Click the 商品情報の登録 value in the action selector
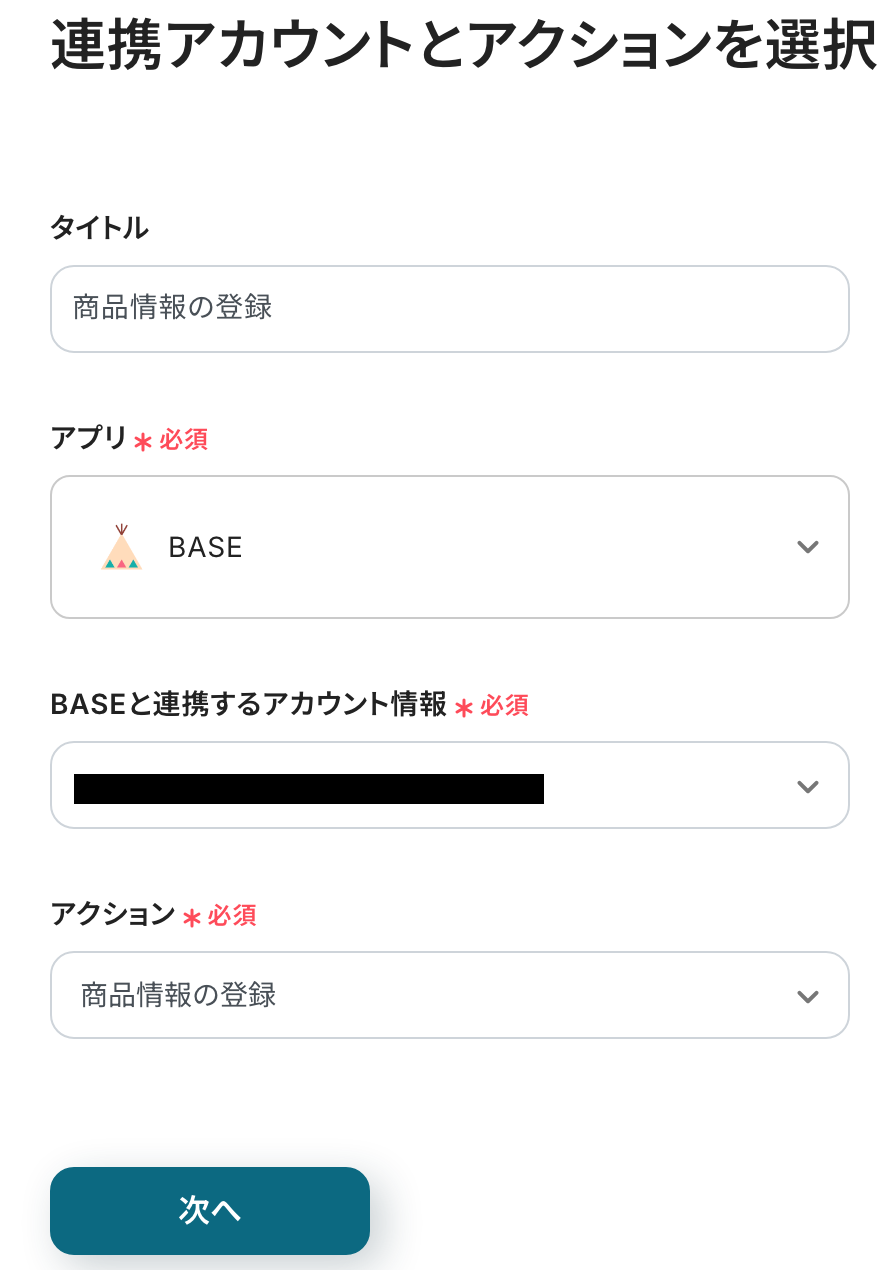 coord(179,996)
